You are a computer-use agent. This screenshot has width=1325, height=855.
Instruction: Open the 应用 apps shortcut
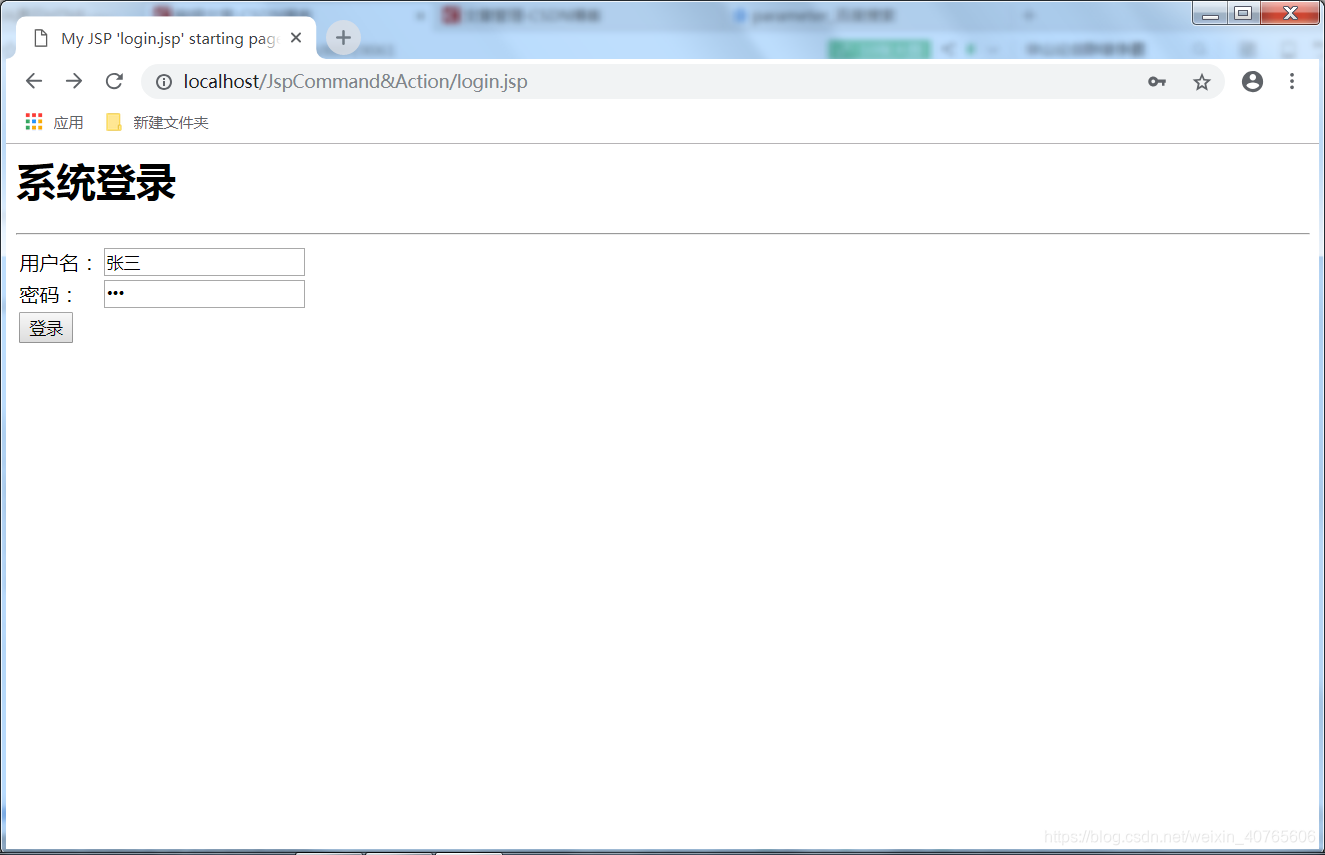click(x=55, y=122)
